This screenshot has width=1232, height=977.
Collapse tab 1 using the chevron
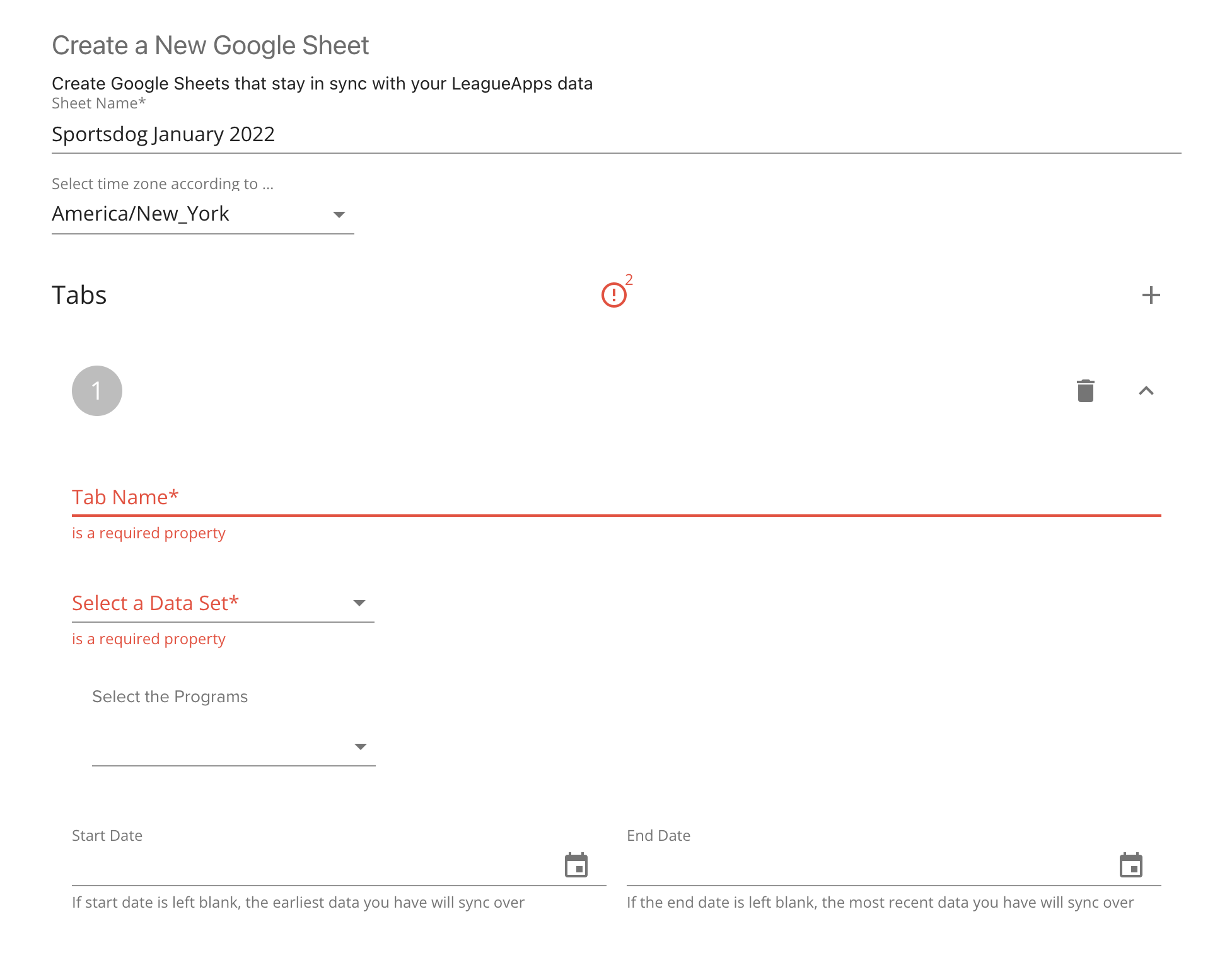click(1147, 391)
